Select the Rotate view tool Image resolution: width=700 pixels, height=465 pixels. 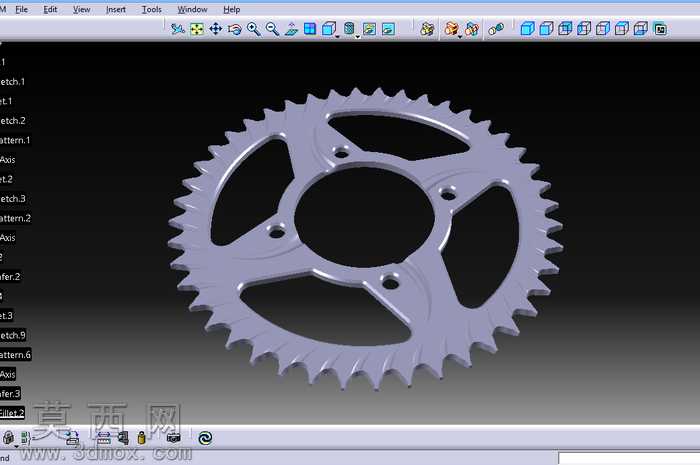(235, 29)
